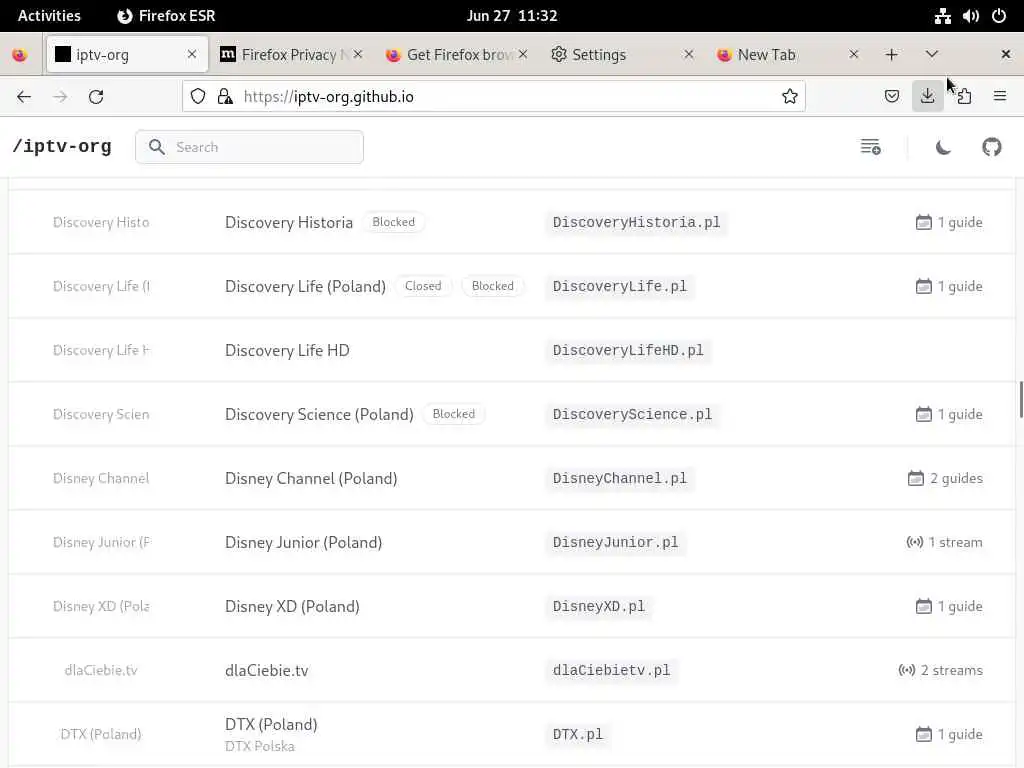Open the playlist creation icon
1024x768 pixels.
click(x=870, y=147)
